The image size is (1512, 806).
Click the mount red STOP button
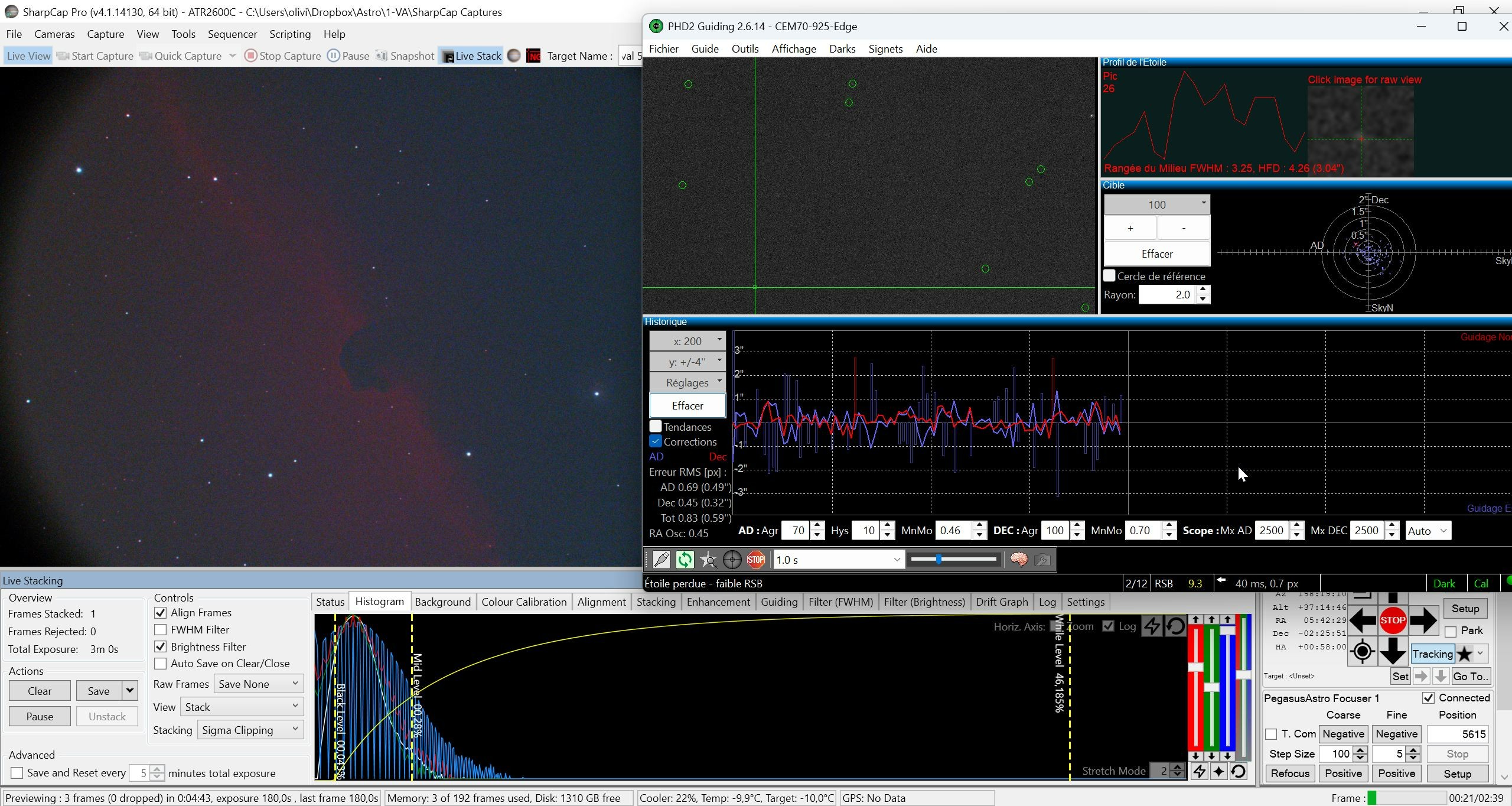1392,620
